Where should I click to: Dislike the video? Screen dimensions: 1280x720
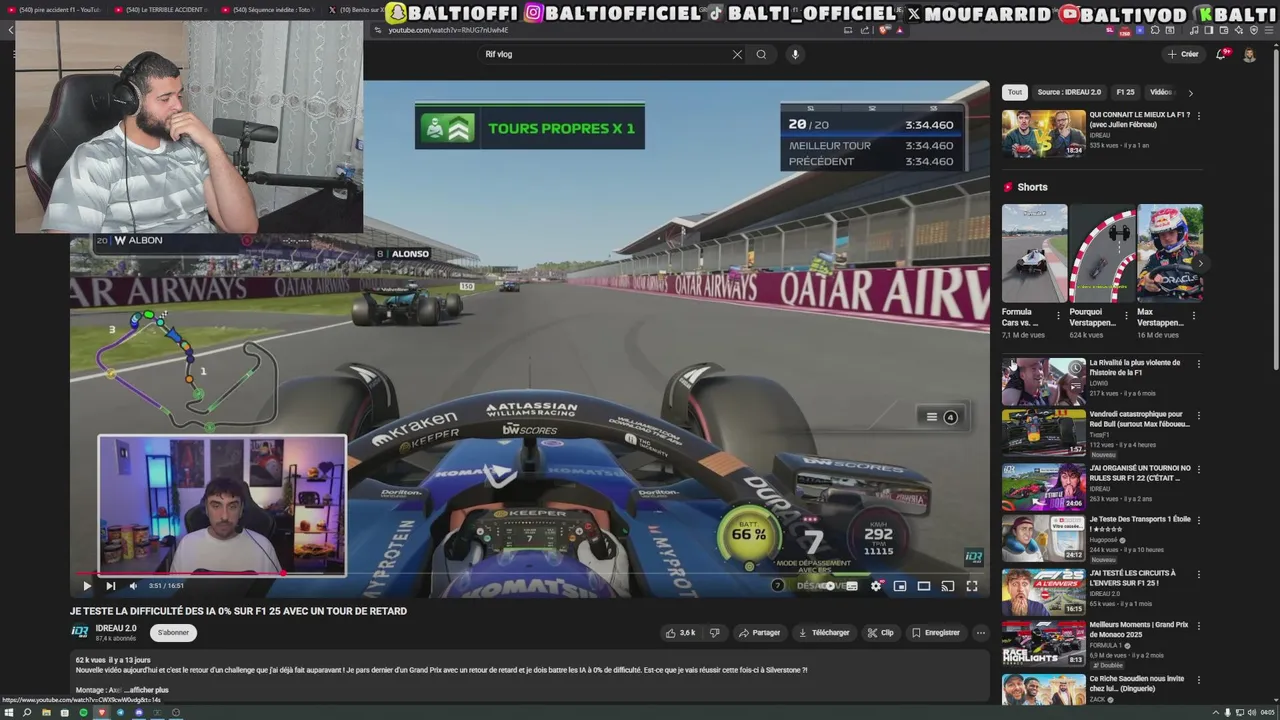click(714, 632)
